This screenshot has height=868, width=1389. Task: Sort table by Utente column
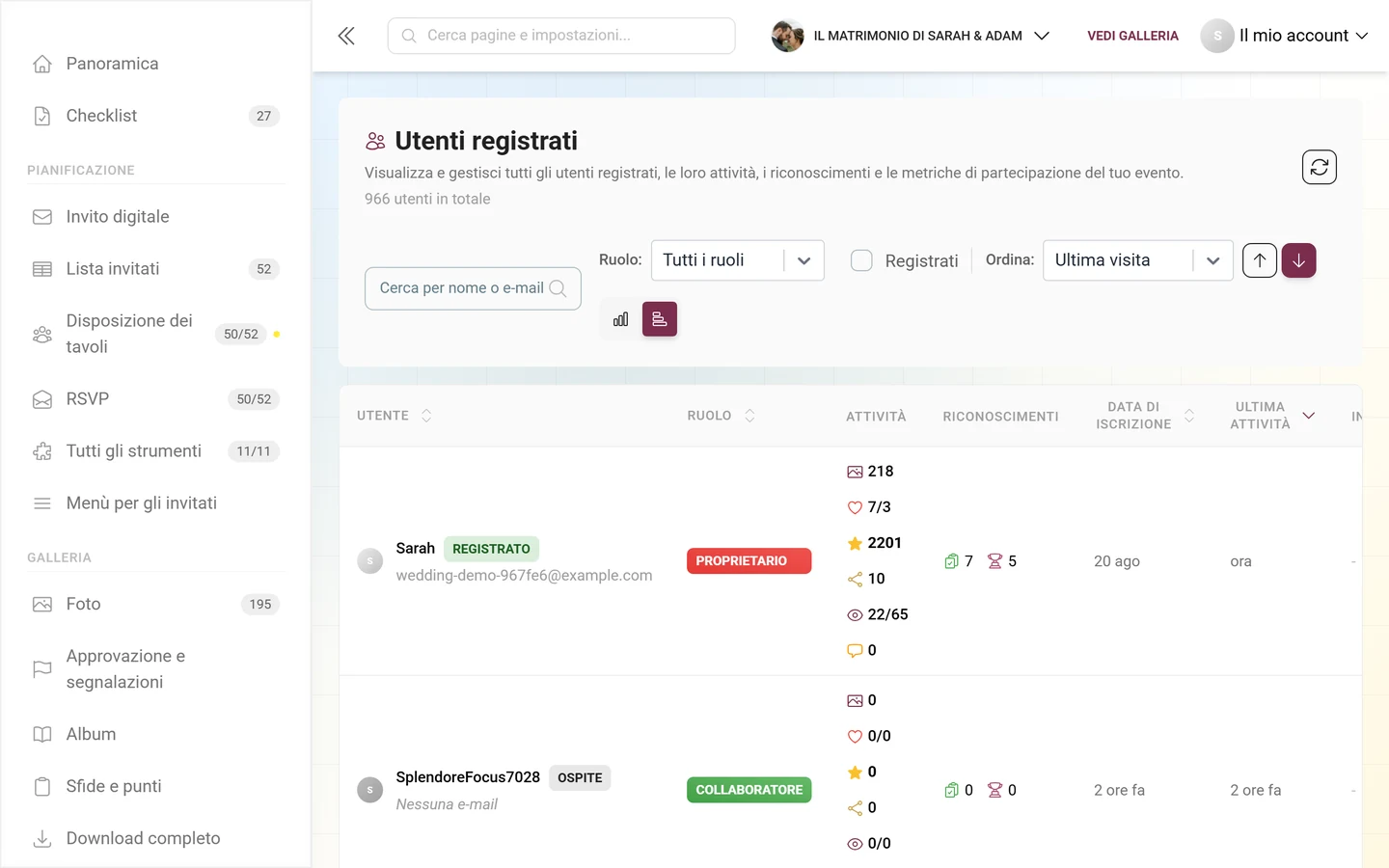point(395,416)
